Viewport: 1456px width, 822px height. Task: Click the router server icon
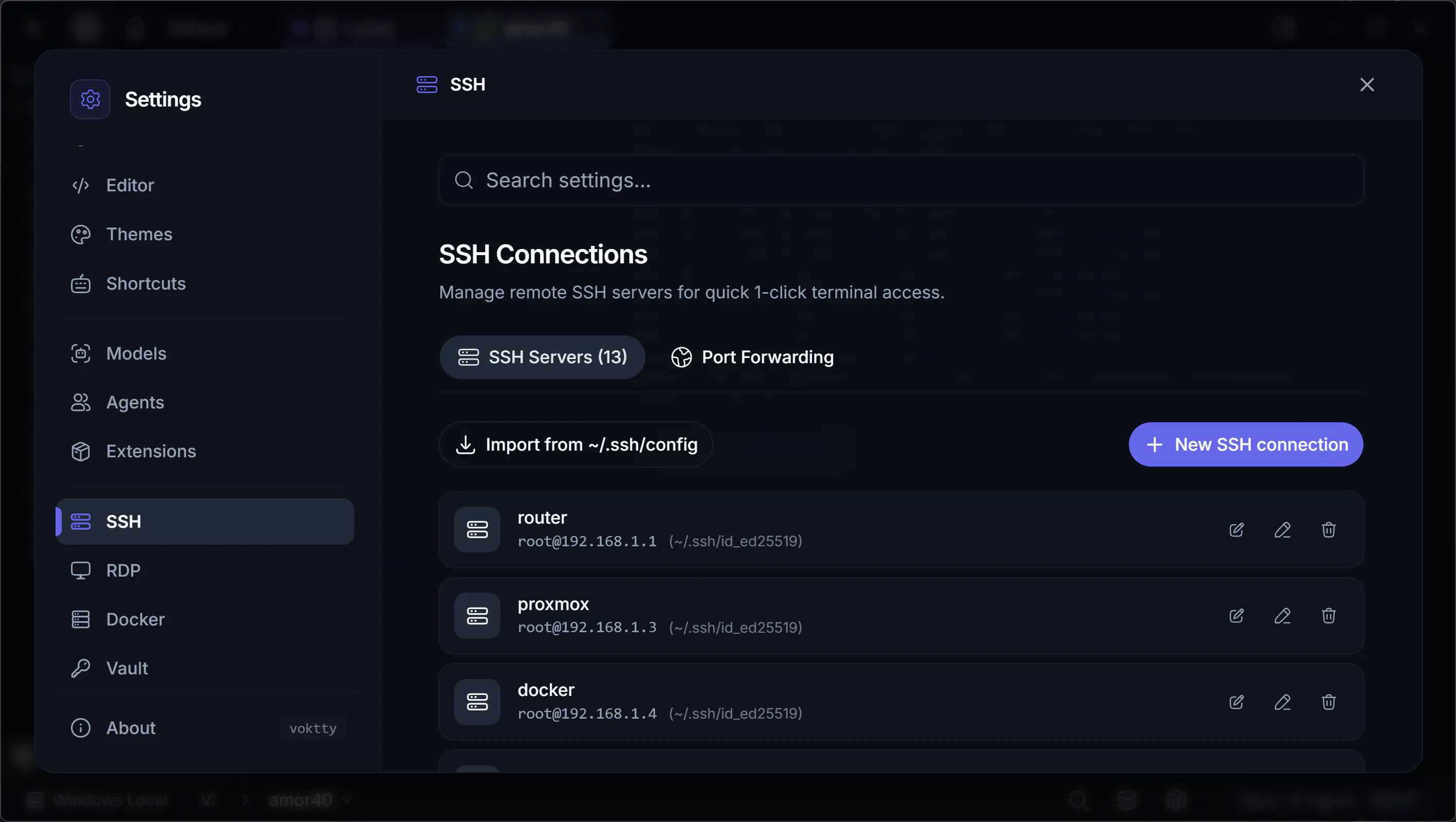477,530
